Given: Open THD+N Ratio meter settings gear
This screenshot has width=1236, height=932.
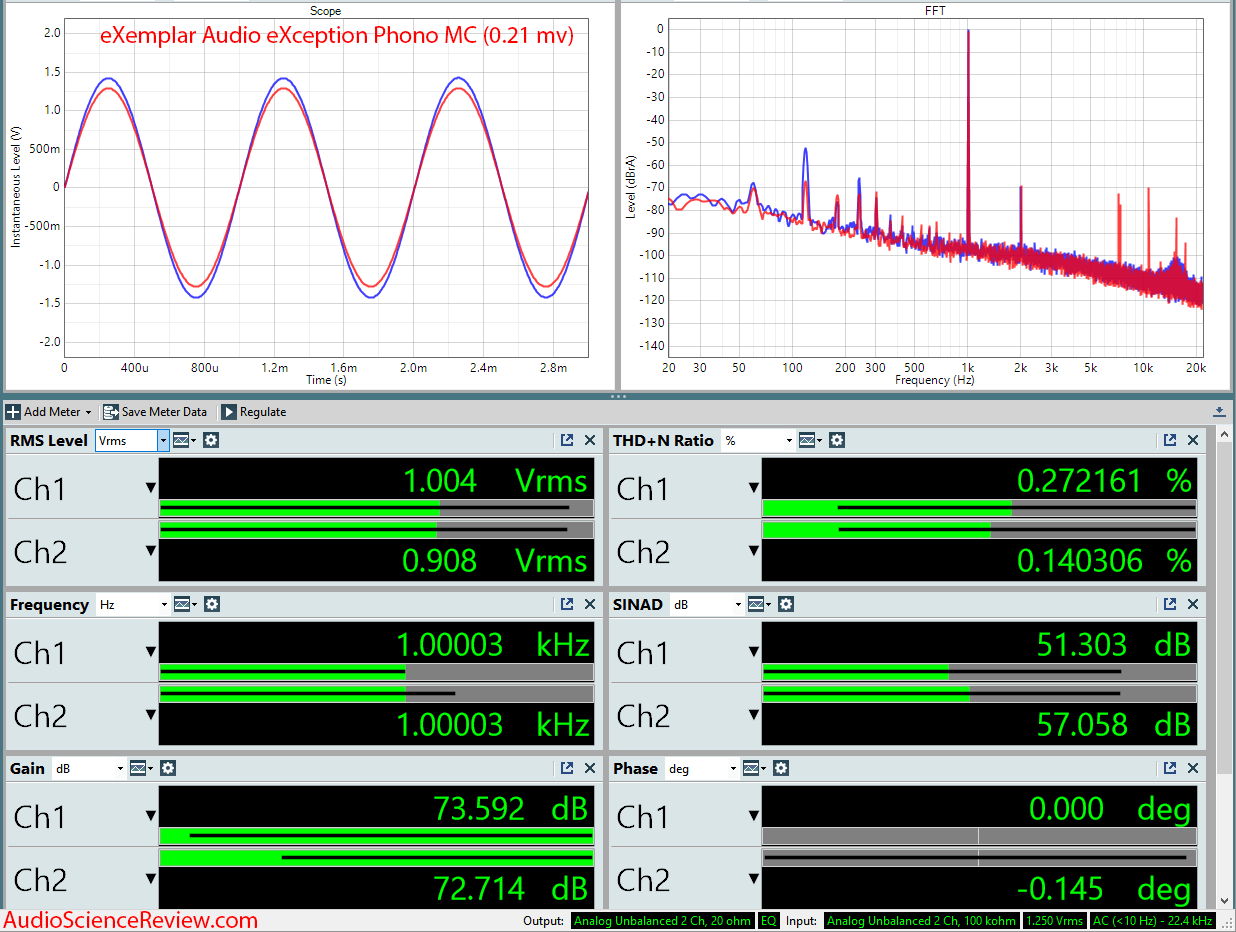Looking at the screenshot, I should (x=837, y=440).
